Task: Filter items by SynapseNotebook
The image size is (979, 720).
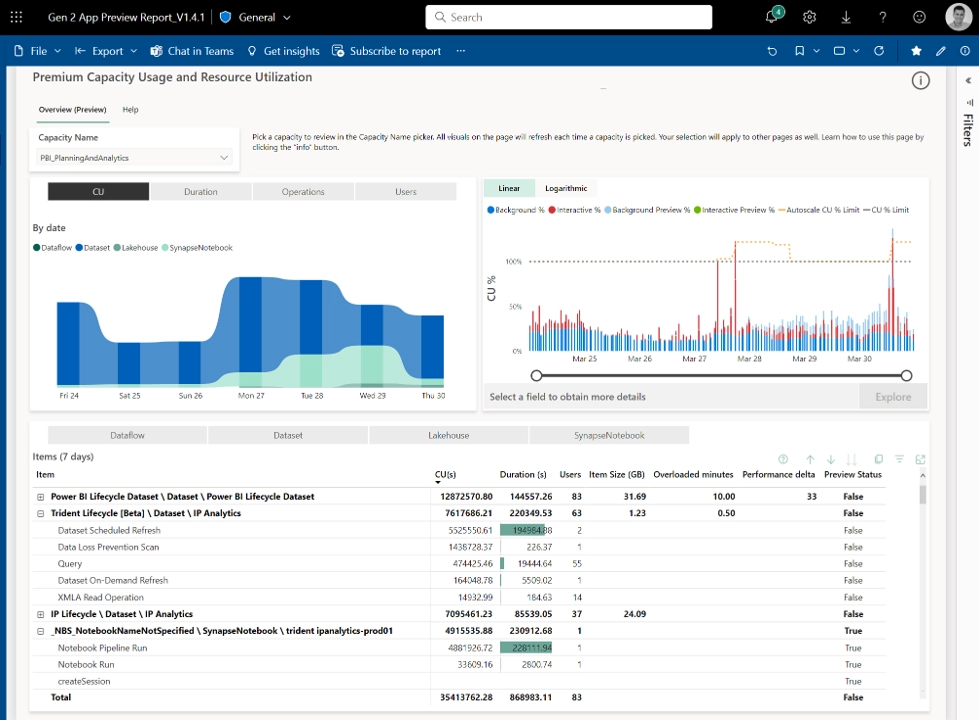Action: coord(609,435)
